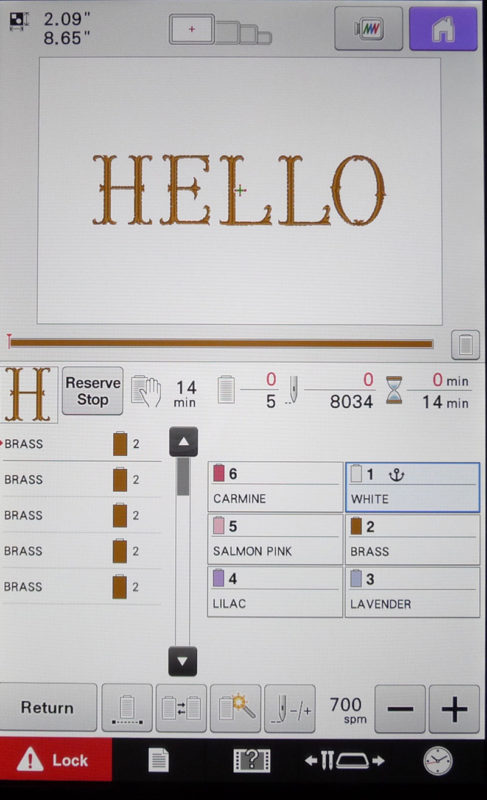Viewport: 487px width, 800px height.
Task: Go to the home screen
Action: (443, 29)
